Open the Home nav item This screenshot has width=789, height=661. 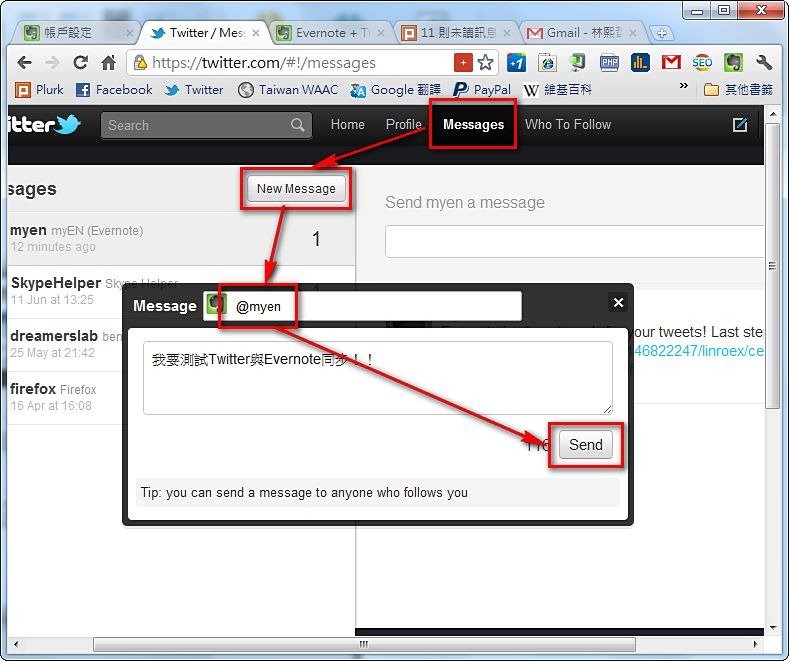(x=347, y=124)
